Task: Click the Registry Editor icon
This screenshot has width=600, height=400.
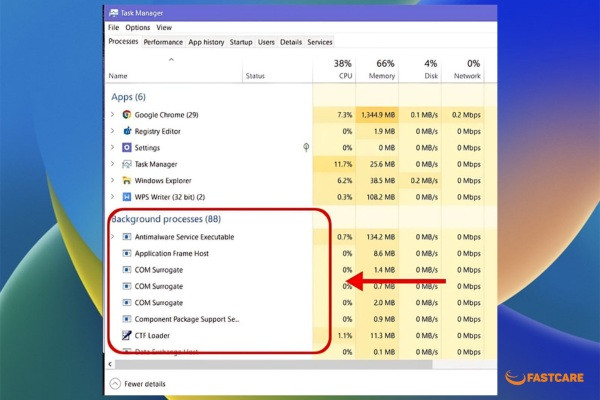Action: (127, 131)
